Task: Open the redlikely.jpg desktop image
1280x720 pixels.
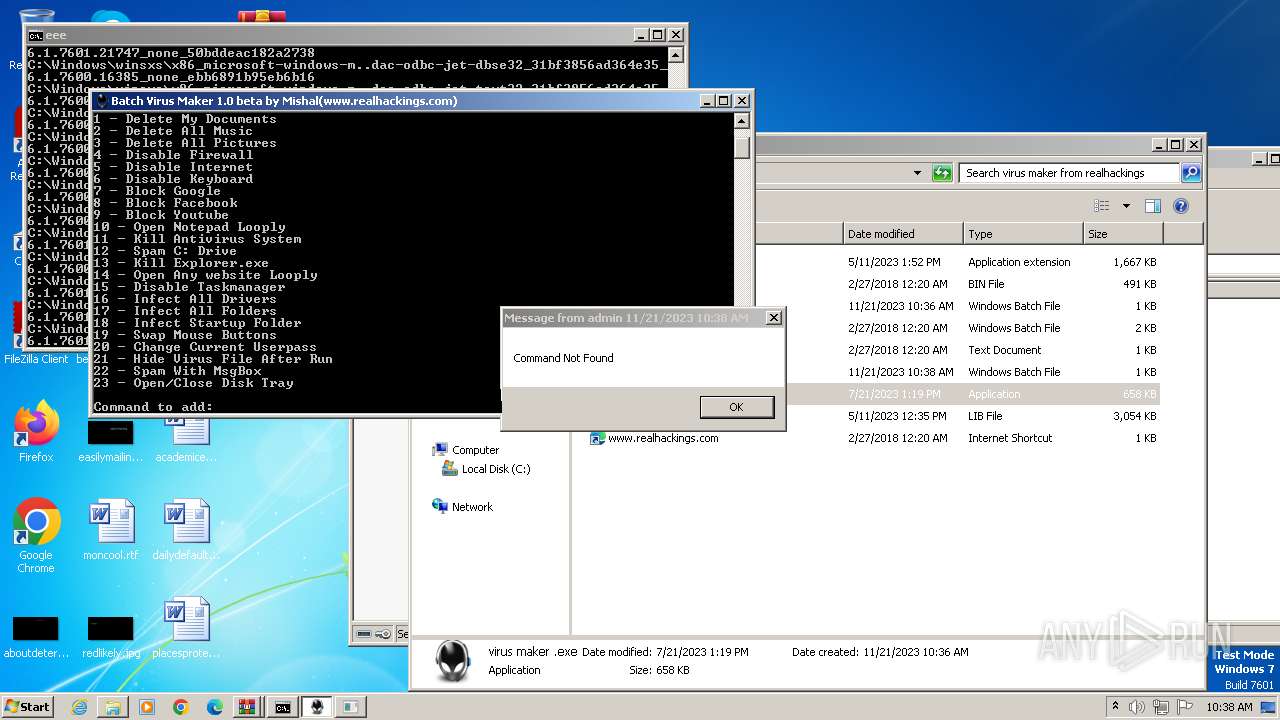Action: pos(111,636)
